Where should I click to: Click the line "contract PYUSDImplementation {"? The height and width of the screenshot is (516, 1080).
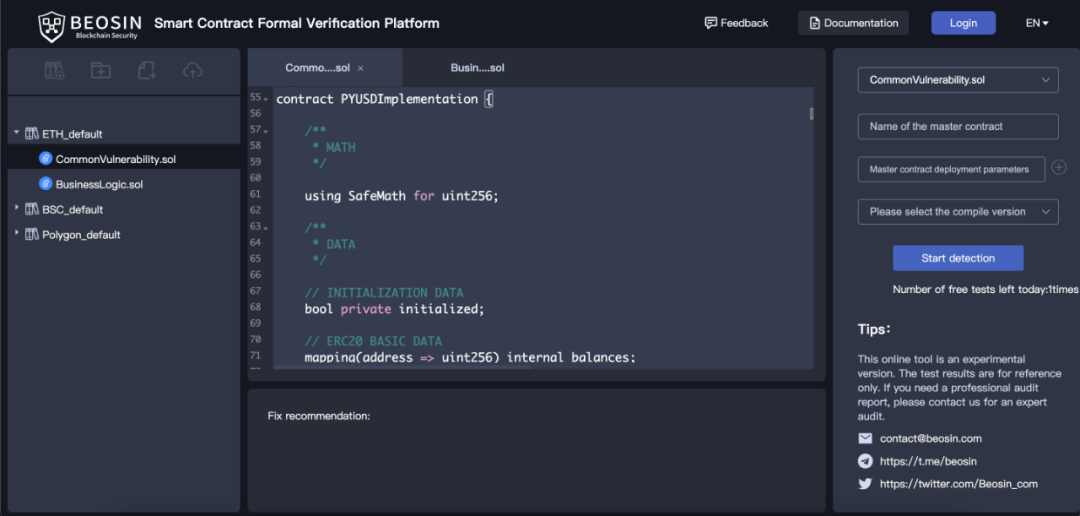tap(385, 99)
